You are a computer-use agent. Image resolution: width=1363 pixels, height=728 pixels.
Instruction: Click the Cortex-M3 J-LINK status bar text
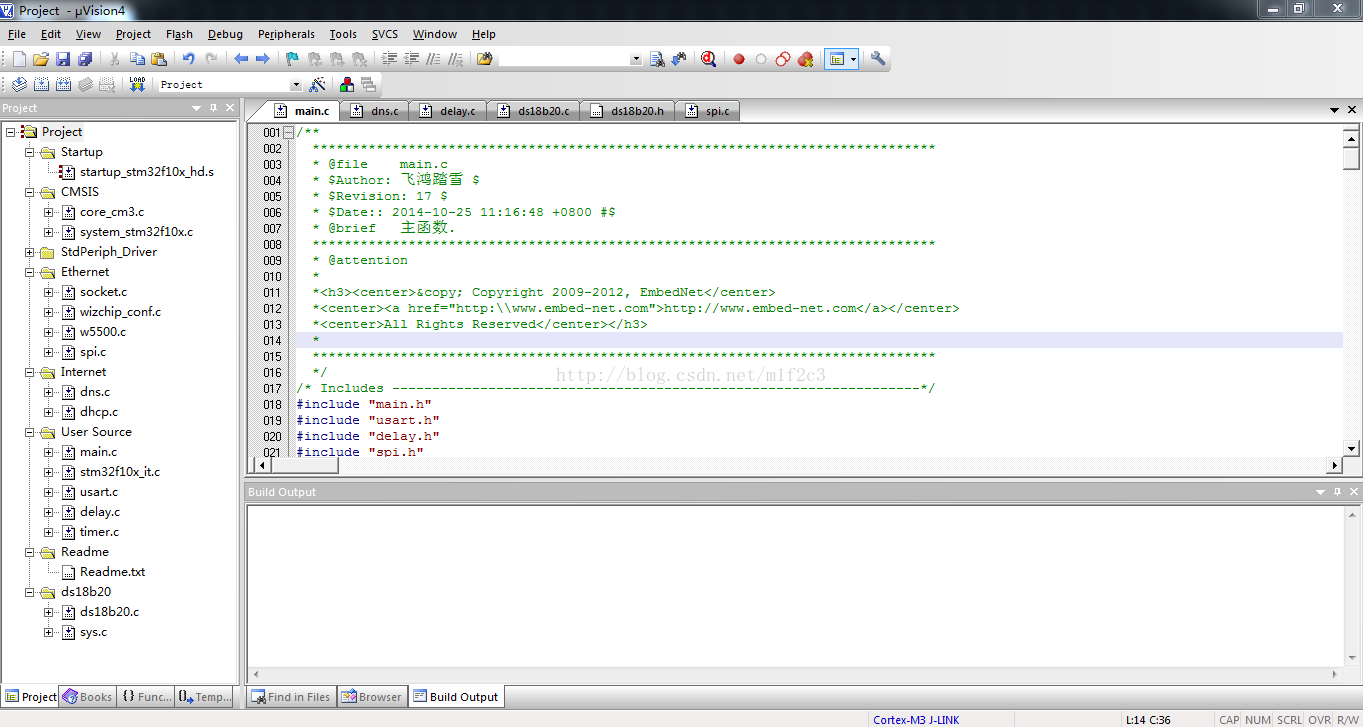(x=916, y=720)
